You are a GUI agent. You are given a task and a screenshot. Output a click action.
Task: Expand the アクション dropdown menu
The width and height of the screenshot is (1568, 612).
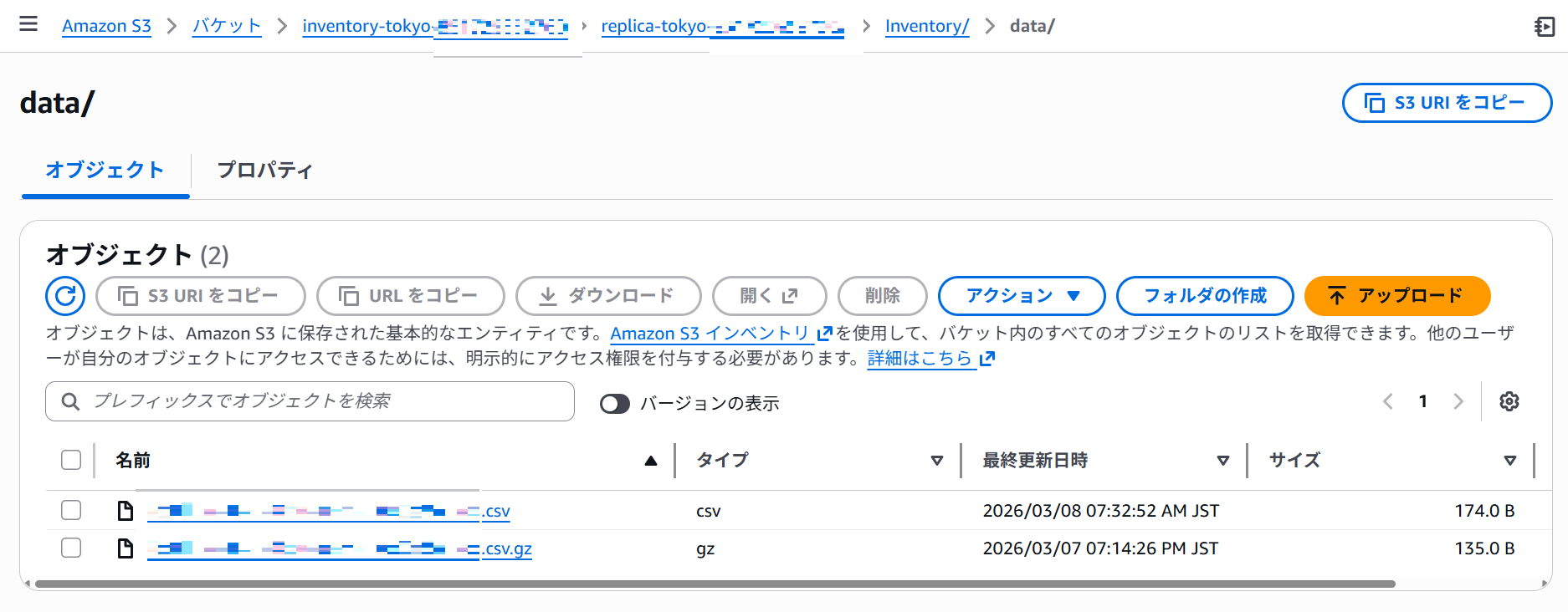pyautogui.click(x=1022, y=296)
